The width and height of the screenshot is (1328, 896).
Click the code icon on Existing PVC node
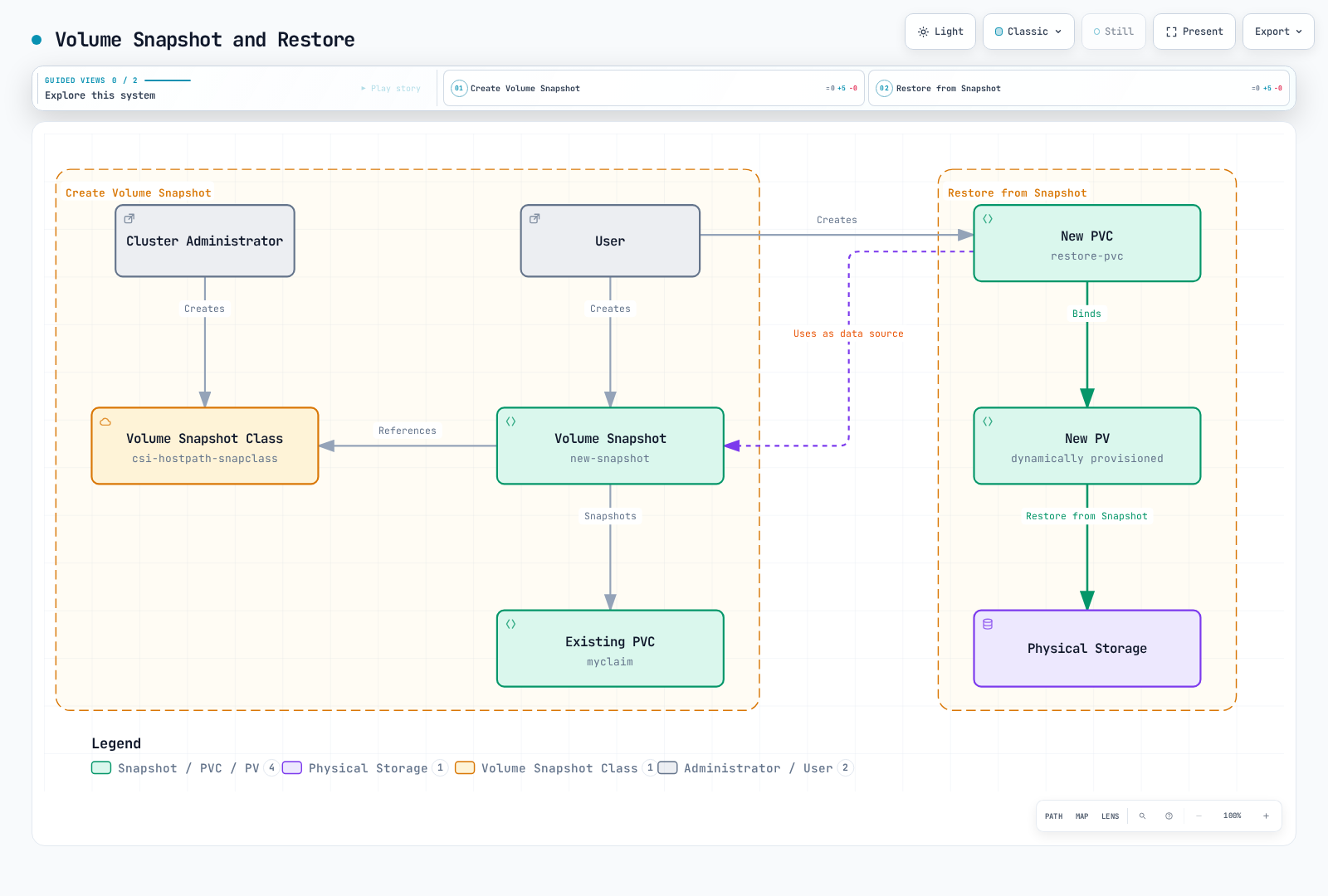tap(511, 624)
